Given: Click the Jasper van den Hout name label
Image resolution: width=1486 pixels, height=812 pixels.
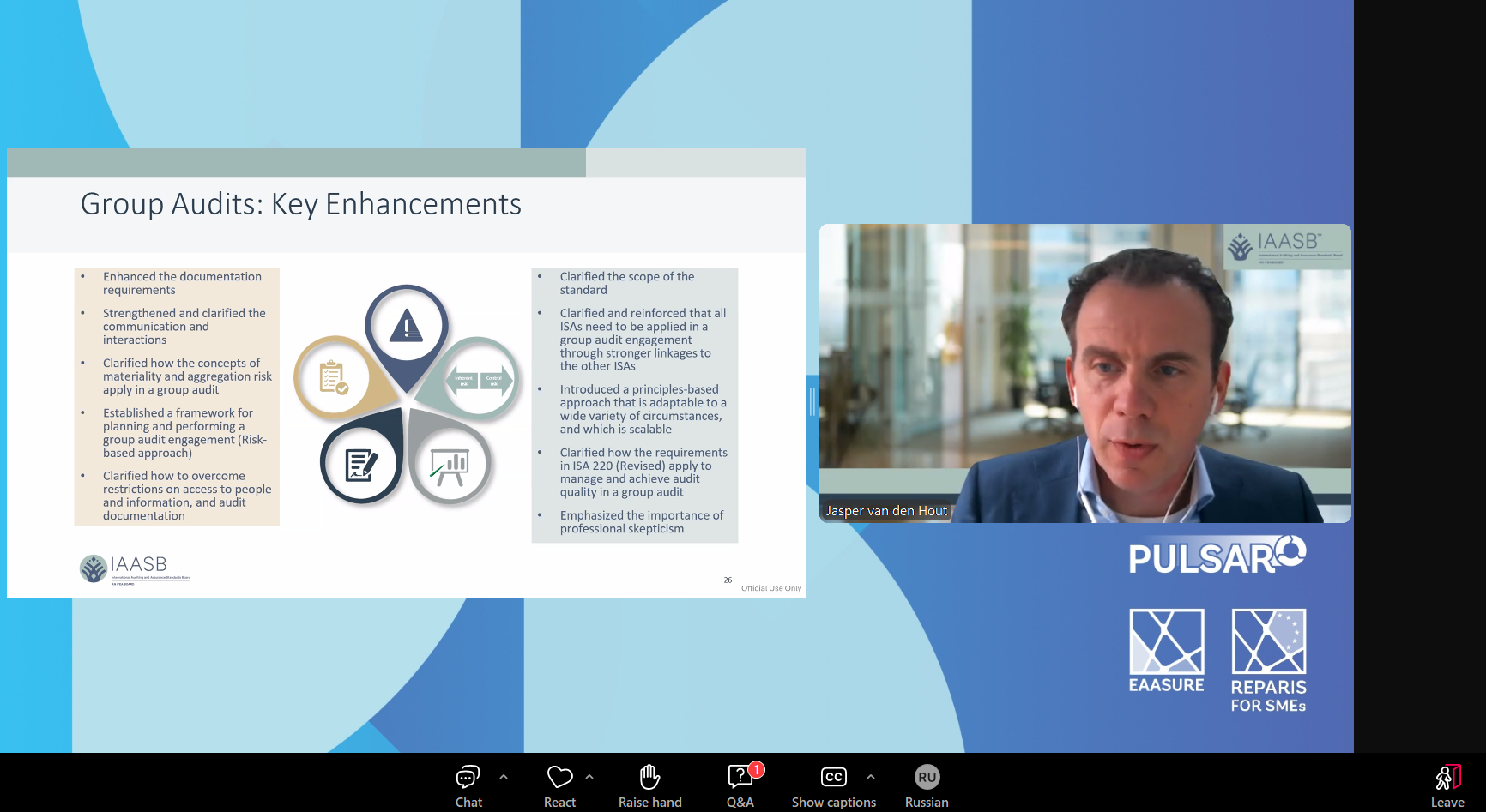Looking at the screenshot, I should 886,511.
